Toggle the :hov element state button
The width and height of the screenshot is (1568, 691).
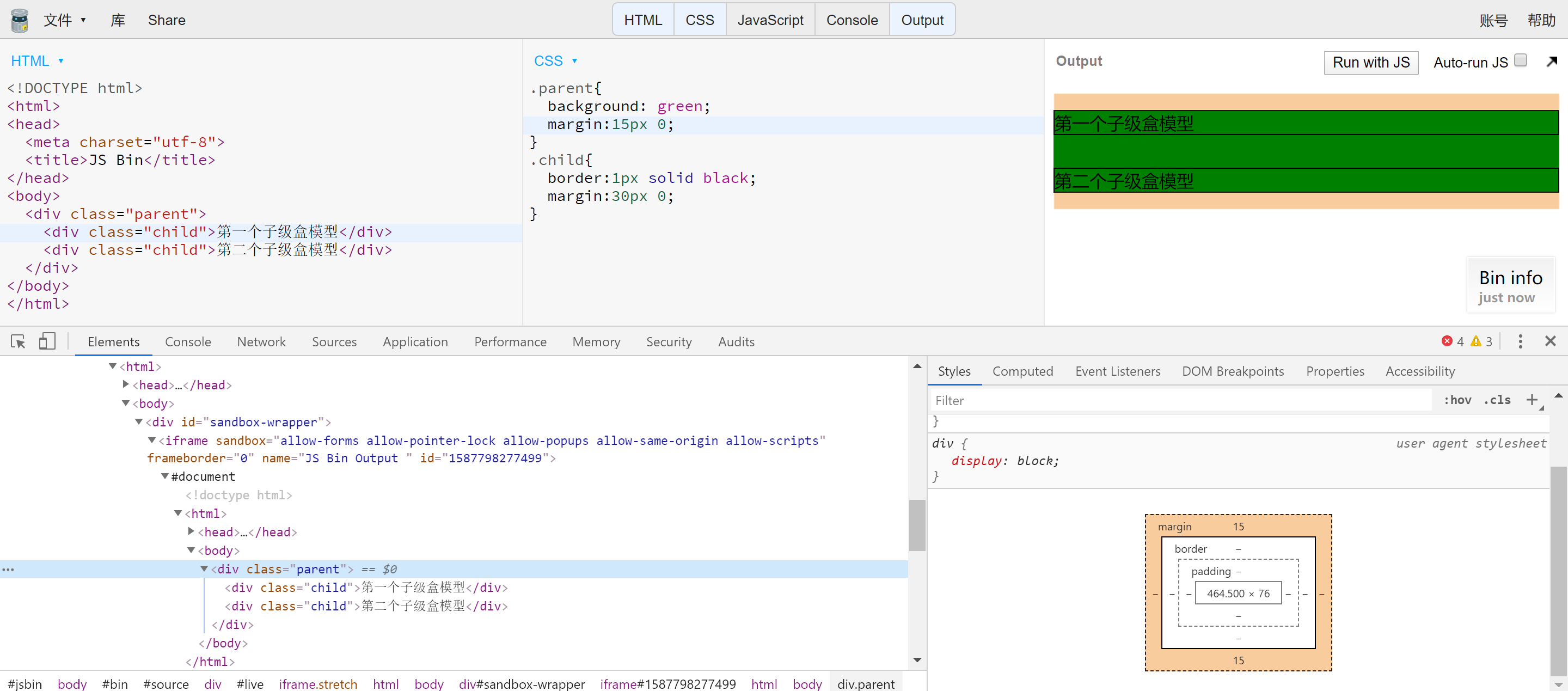point(1457,400)
